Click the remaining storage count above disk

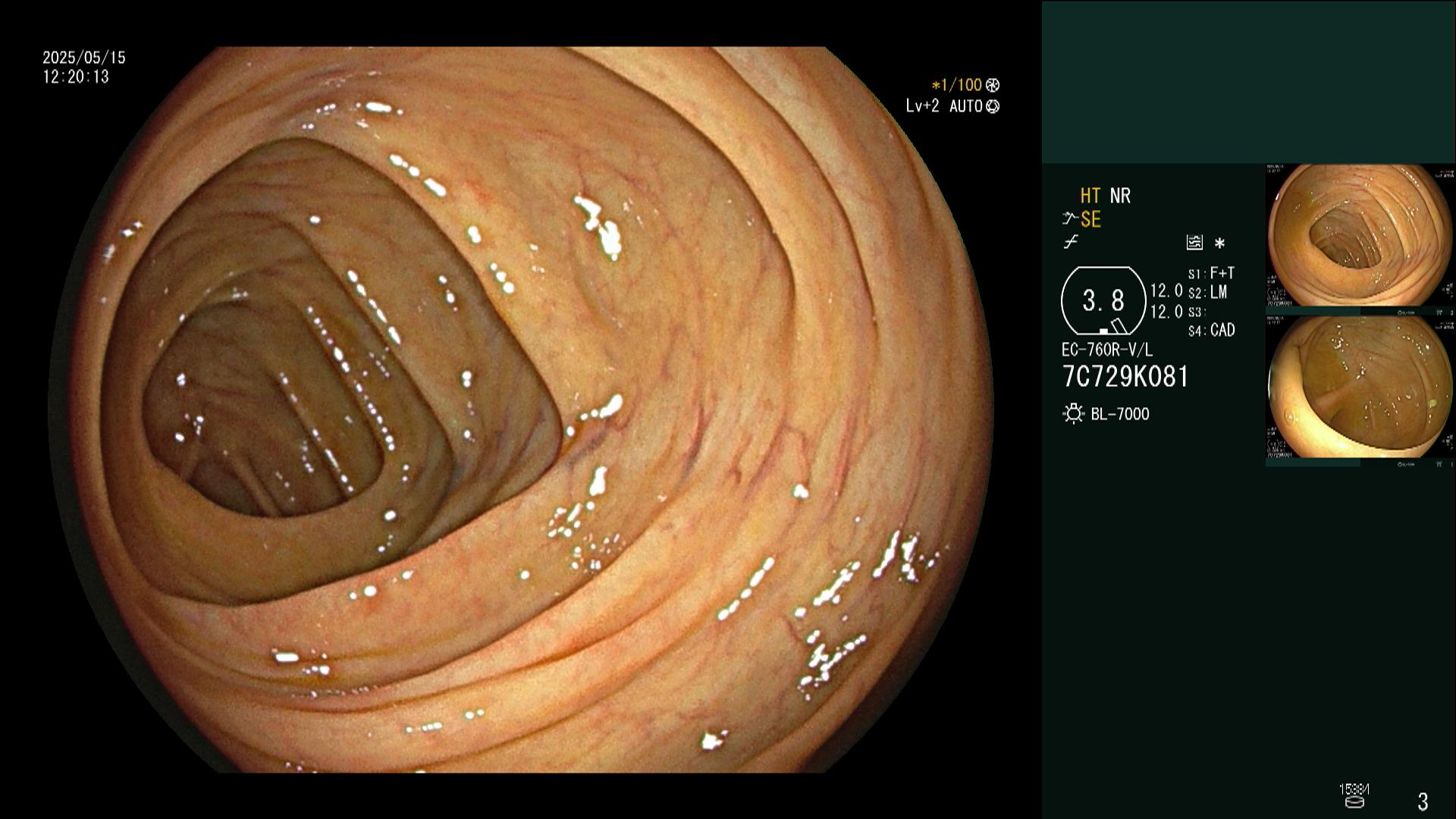[1354, 789]
